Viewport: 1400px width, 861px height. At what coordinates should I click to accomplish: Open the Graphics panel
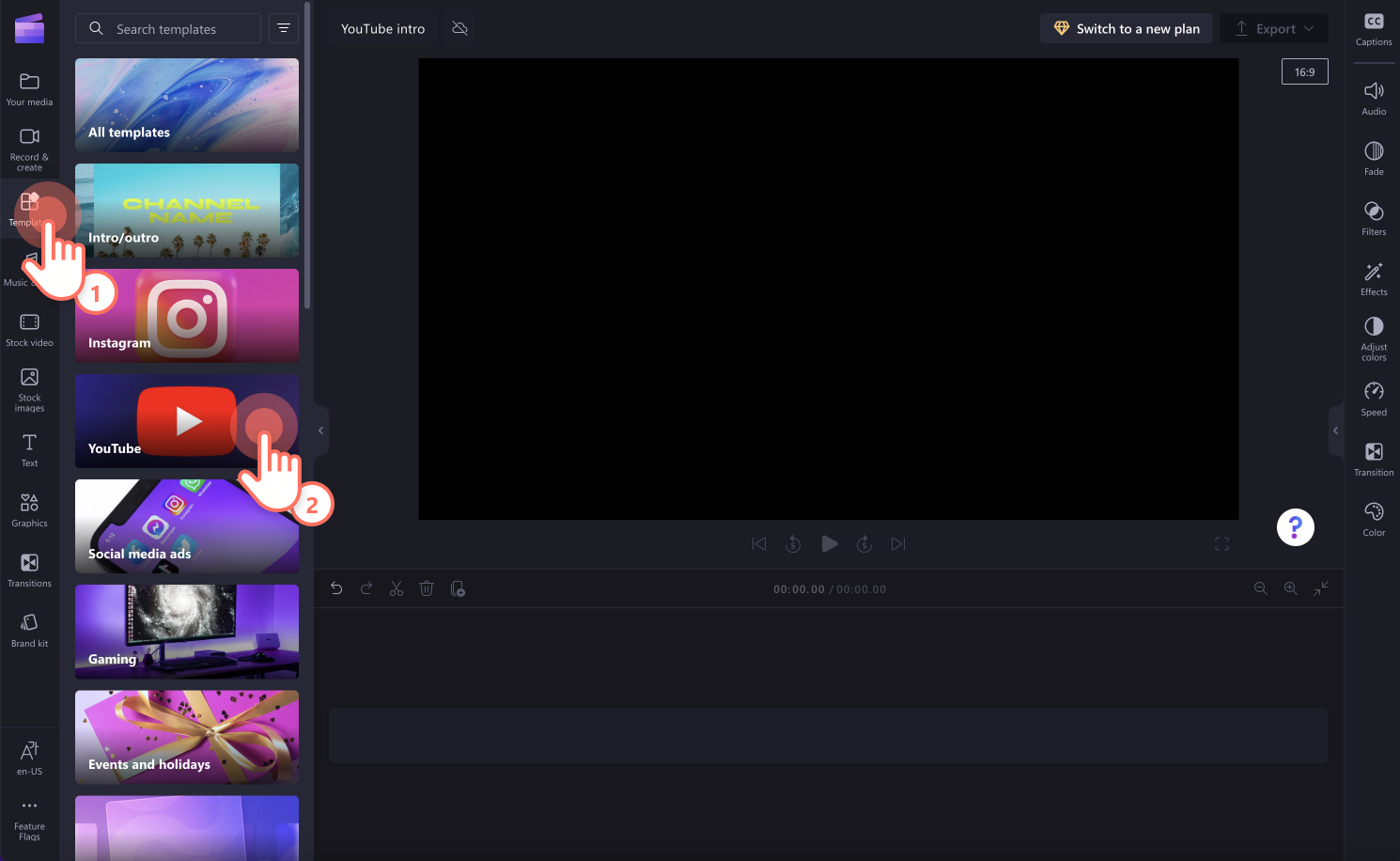click(29, 510)
